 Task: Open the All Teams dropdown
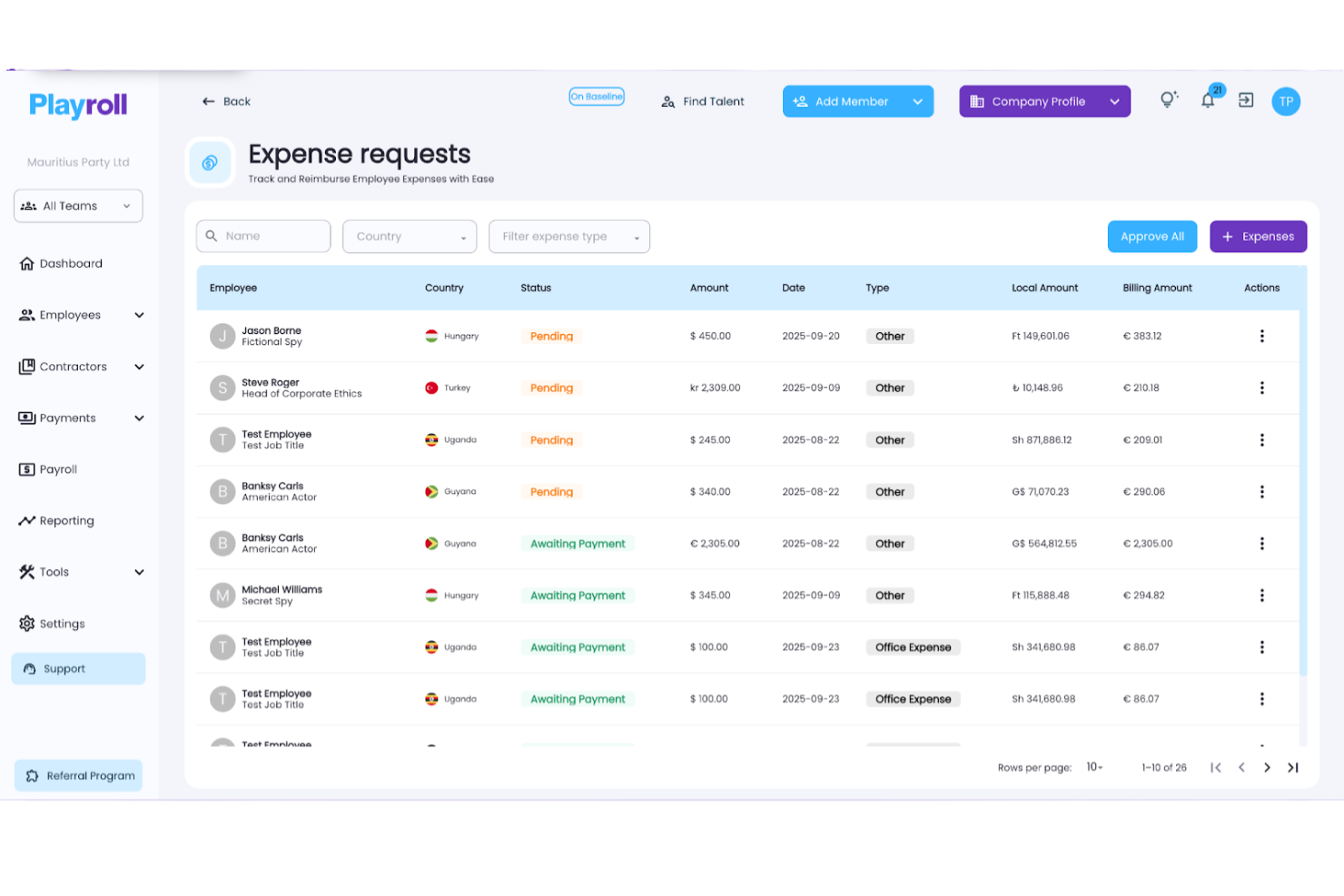click(x=78, y=205)
